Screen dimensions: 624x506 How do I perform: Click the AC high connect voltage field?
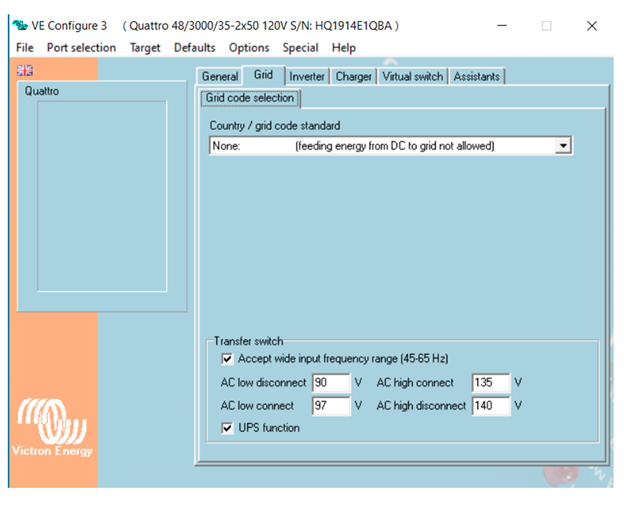click(490, 383)
